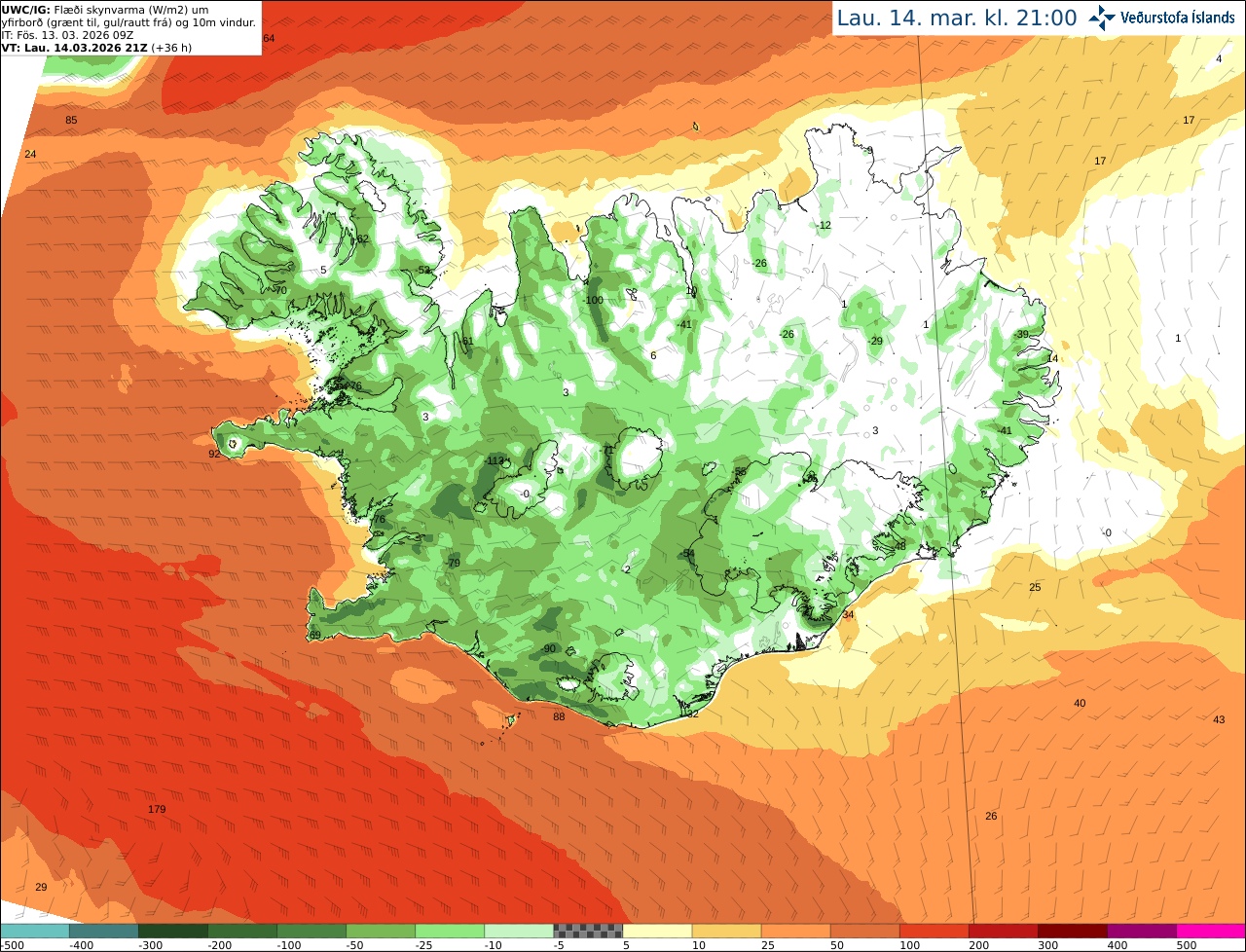Screen dimensions: 1246x952
Task: Click the 34 value on the southeast coast
Action: (848, 615)
